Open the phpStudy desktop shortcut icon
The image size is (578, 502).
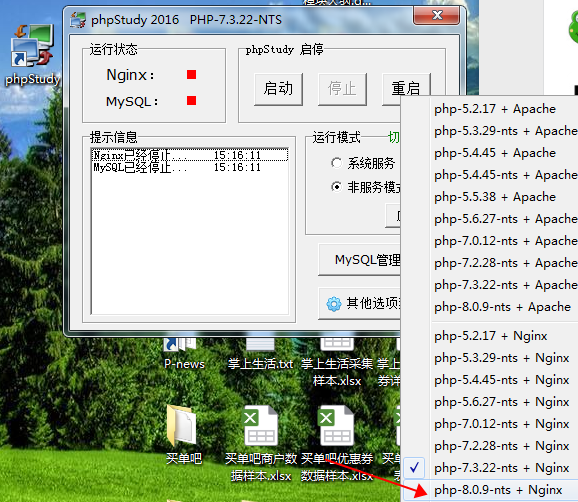tap(32, 45)
